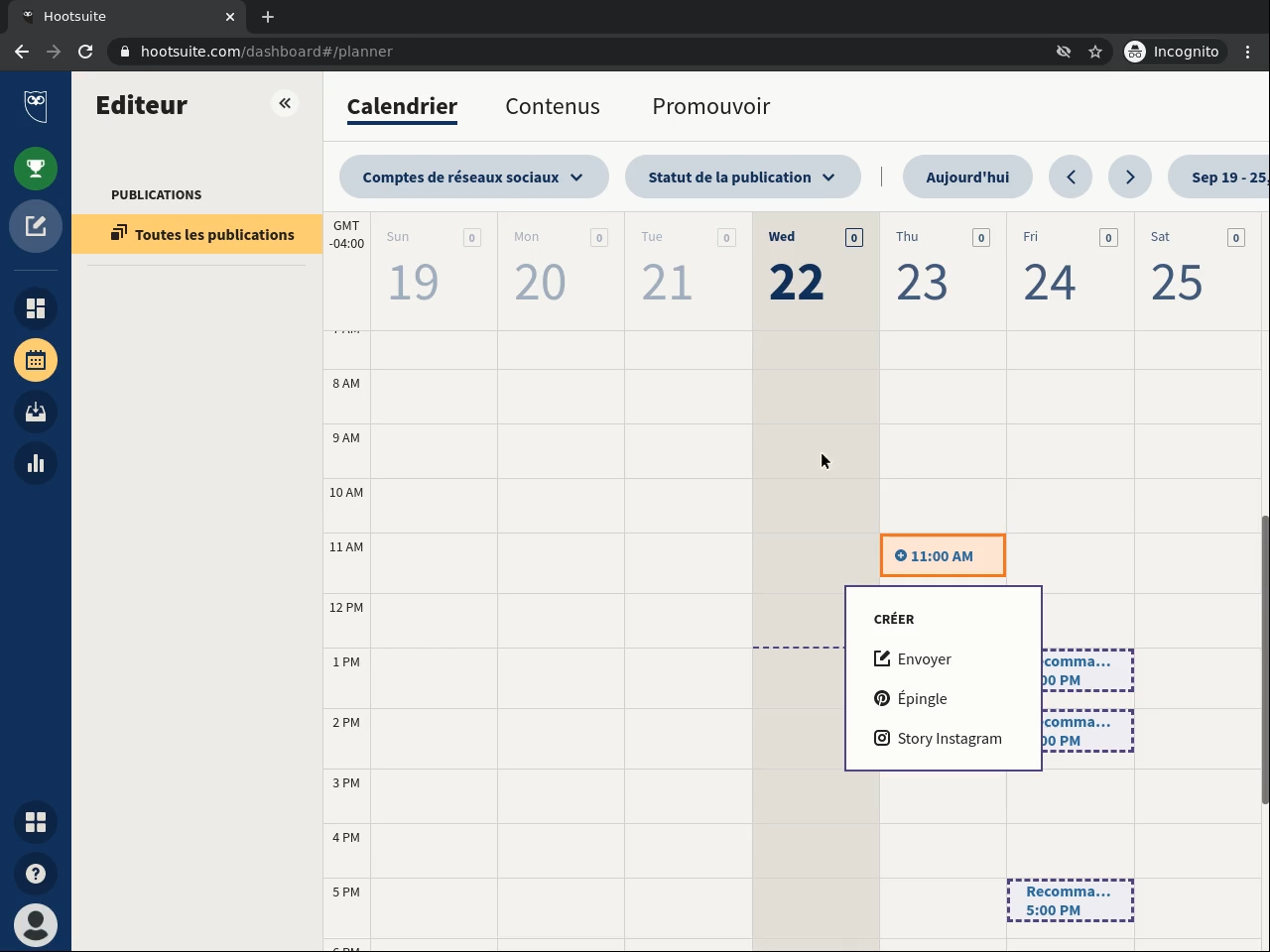This screenshot has width=1270, height=952.
Task: Collapse the Editeur side panel
Action: pos(285,103)
